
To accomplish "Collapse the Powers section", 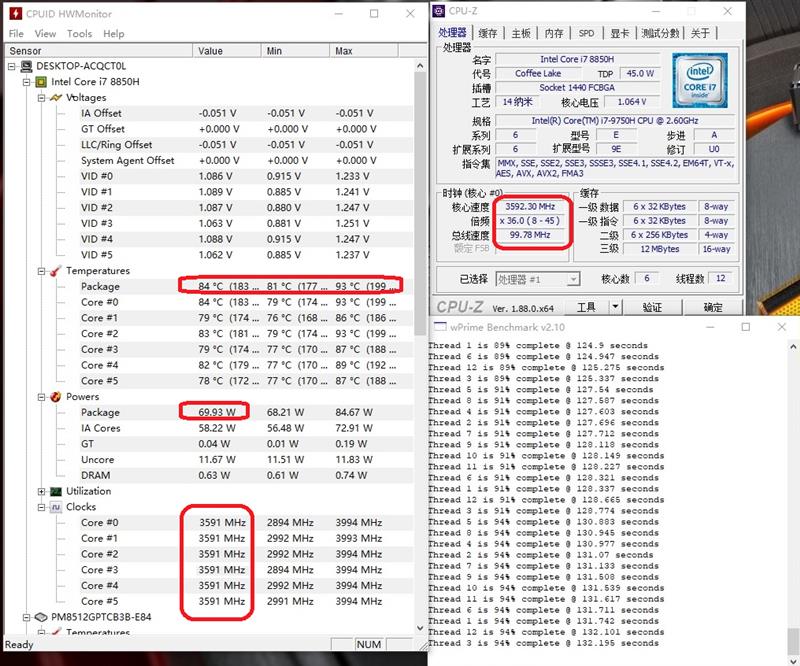I will tap(41, 397).
